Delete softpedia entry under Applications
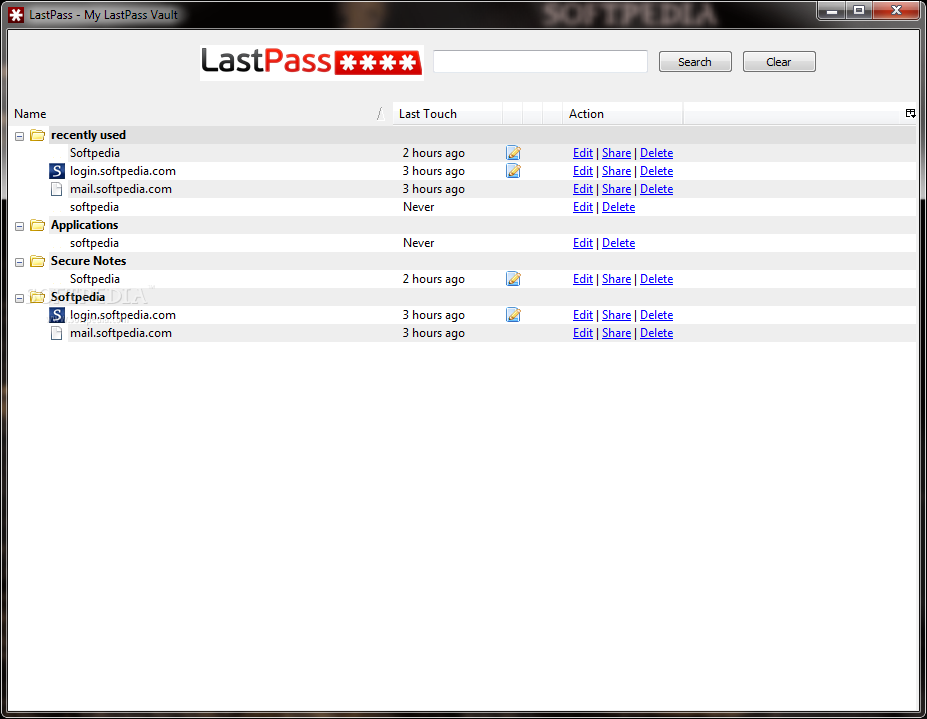 pos(618,243)
